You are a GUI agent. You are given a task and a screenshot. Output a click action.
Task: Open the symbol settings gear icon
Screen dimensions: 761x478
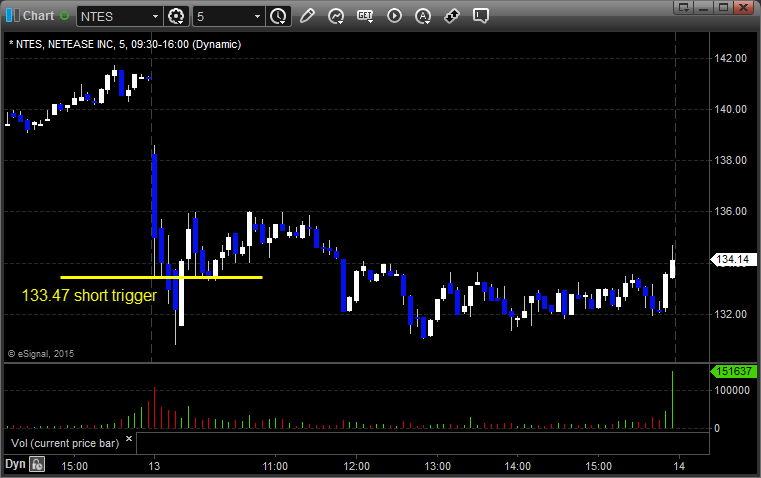point(177,16)
